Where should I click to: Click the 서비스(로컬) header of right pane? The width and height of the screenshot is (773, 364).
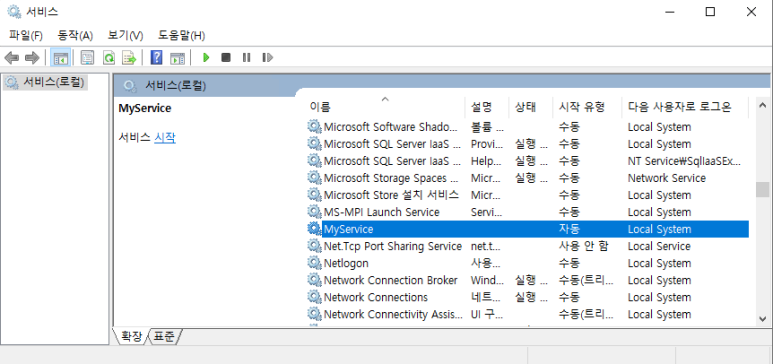coord(175,86)
